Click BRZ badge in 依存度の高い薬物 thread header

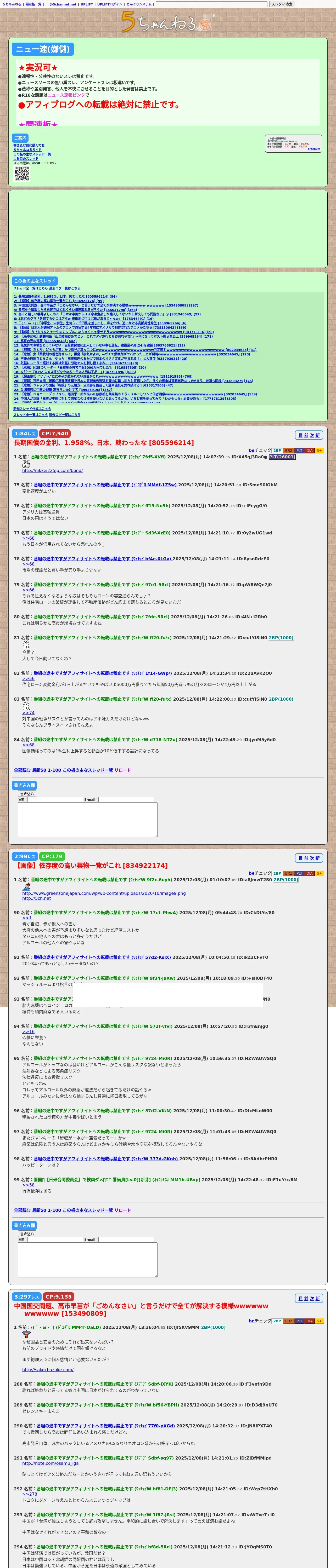289,873
